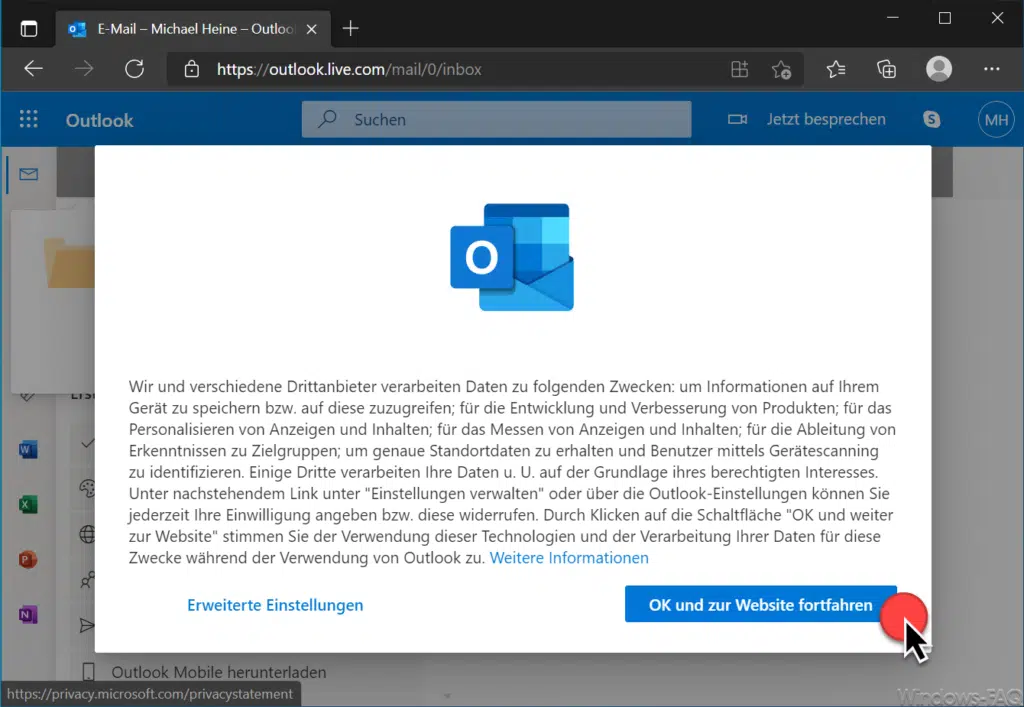This screenshot has width=1024, height=707.
Task: Open the MH account menu
Action: tap(996, 119)
